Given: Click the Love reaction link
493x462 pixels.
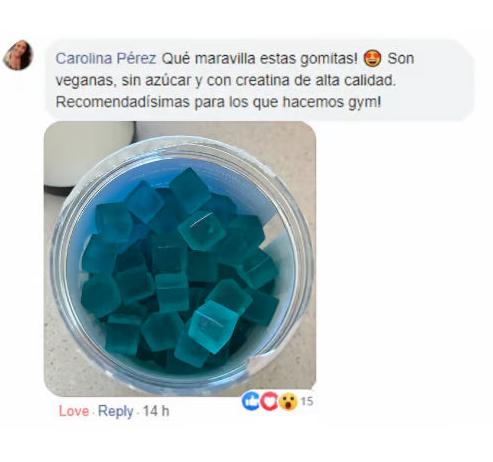Looking at the screenshot, I should pos(74,411).
